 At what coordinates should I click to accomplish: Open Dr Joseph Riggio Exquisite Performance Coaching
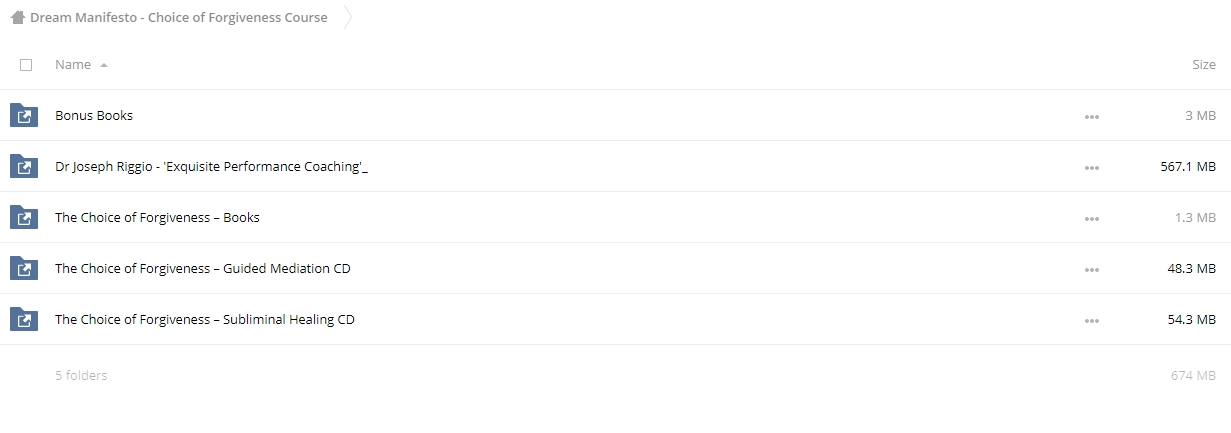point(211,166)
